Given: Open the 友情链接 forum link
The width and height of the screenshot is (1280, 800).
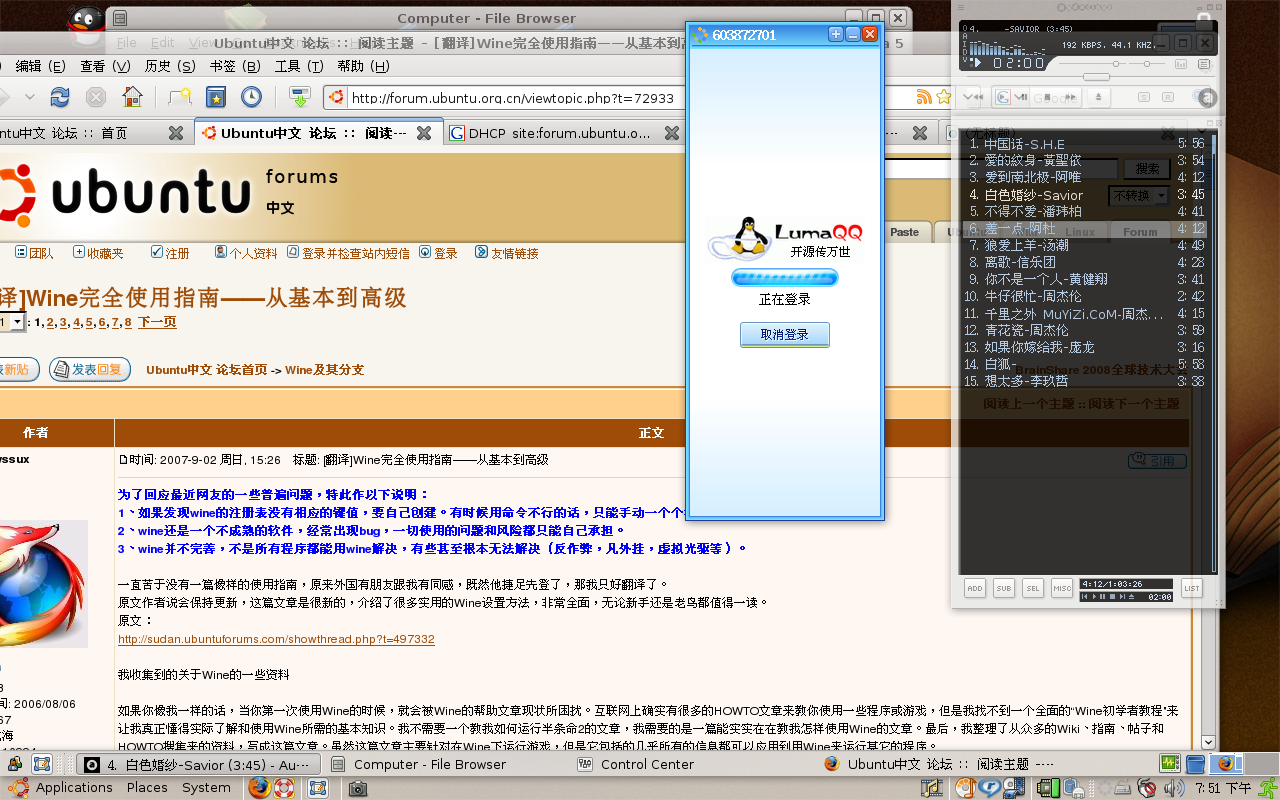Looking at the screenshot, I should (506, 253).
